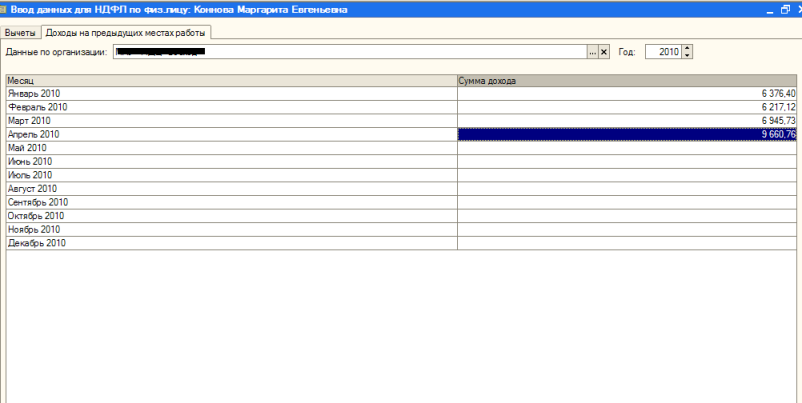Minimize the НДФЛ data entry window
The image size is (802, 403).
771,9
